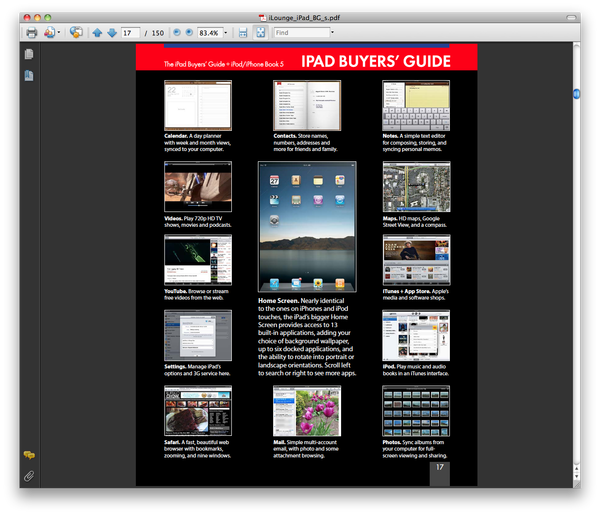
Task: Click the 'Mail. Simple multi-account' caption
Action: point(306,449)
